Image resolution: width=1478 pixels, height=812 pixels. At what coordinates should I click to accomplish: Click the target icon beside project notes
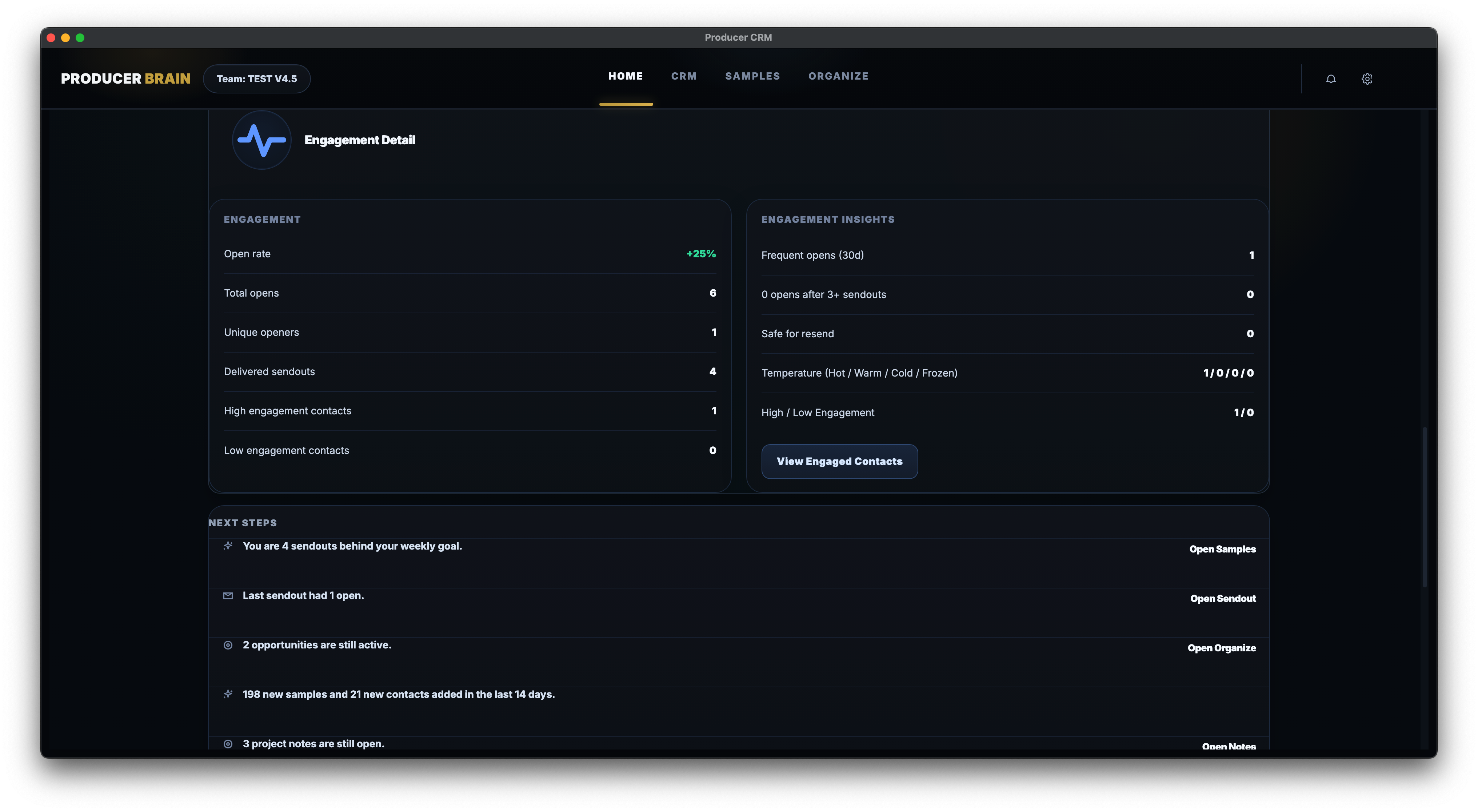point(228,744)
